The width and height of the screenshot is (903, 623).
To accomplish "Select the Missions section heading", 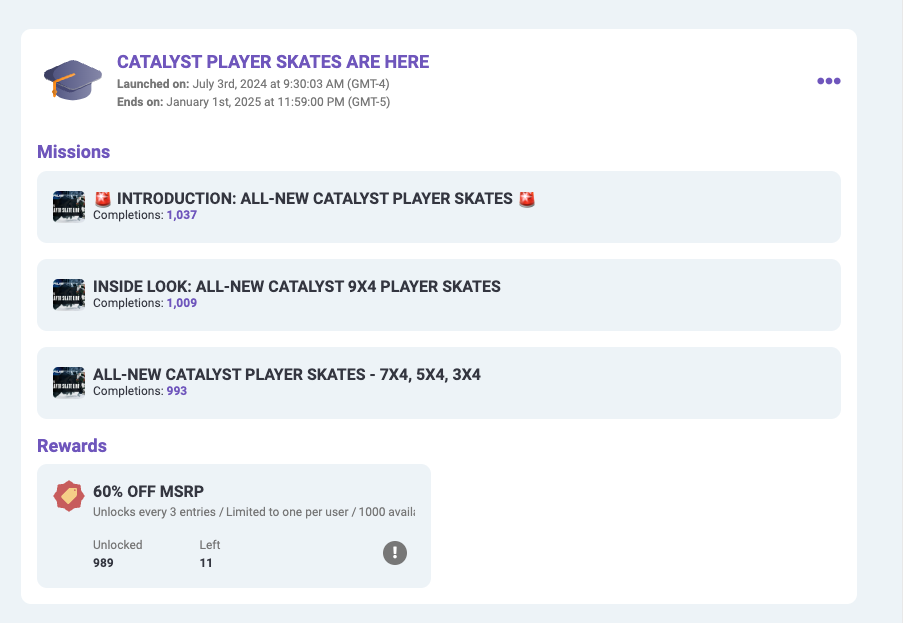I will pos(73,152).
